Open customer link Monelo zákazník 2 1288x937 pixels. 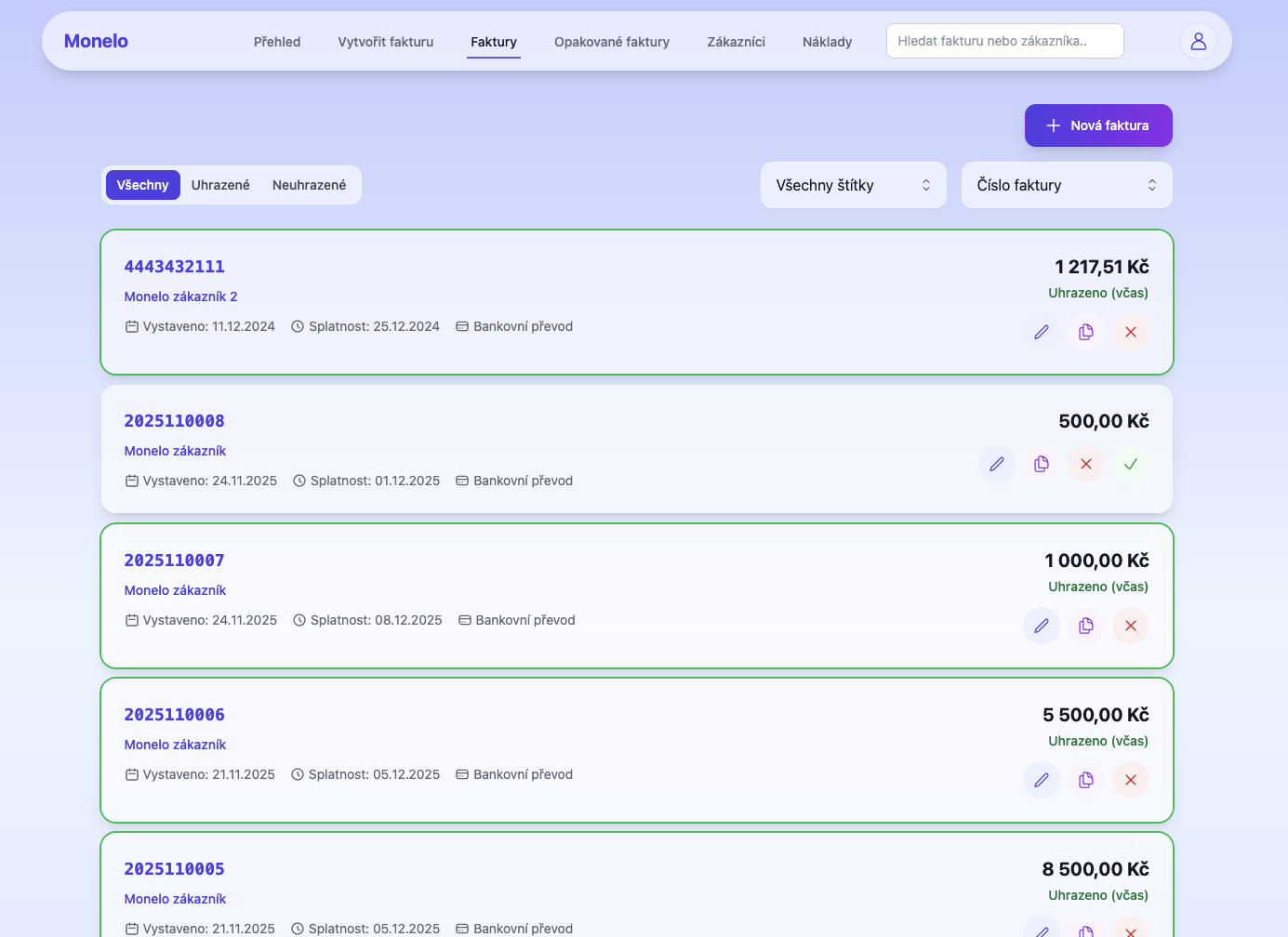(181, 296)
